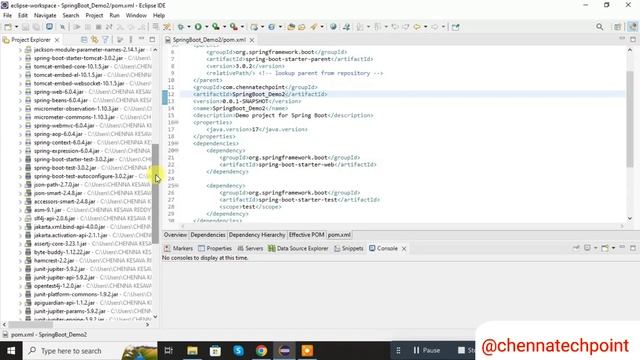Open dropdown arrow next to New icon

point(16,27)
